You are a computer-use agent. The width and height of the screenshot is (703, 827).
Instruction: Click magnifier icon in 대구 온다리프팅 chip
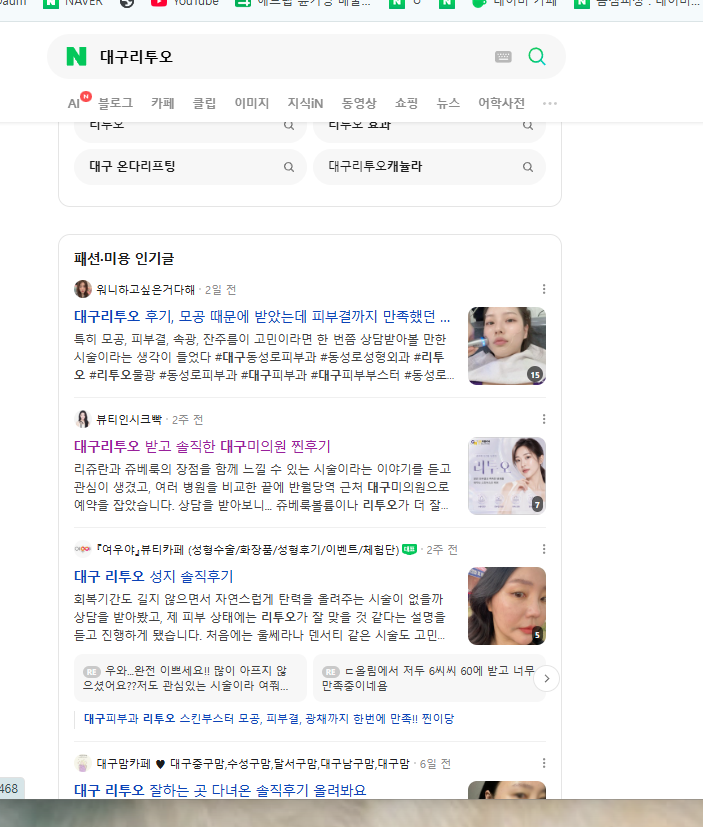pos(288,167)
